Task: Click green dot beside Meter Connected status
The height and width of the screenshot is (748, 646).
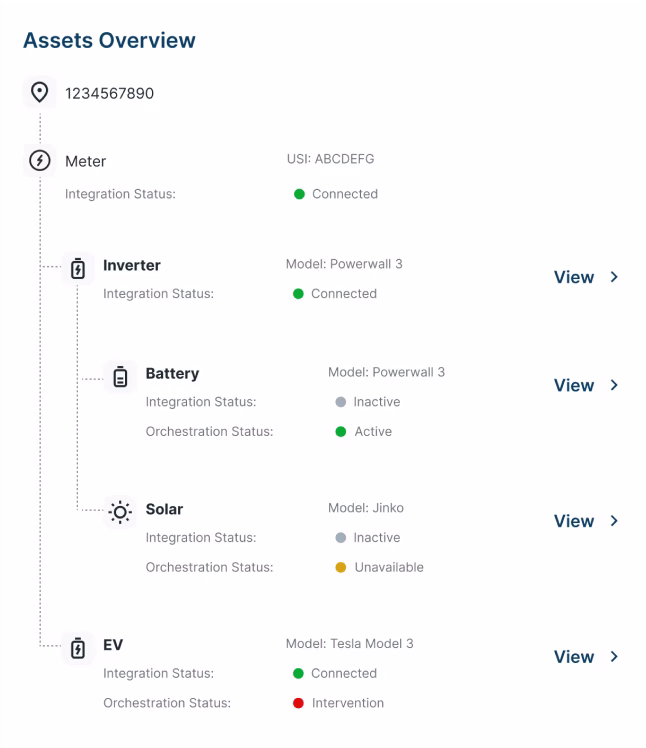Action: click(299, 194)
